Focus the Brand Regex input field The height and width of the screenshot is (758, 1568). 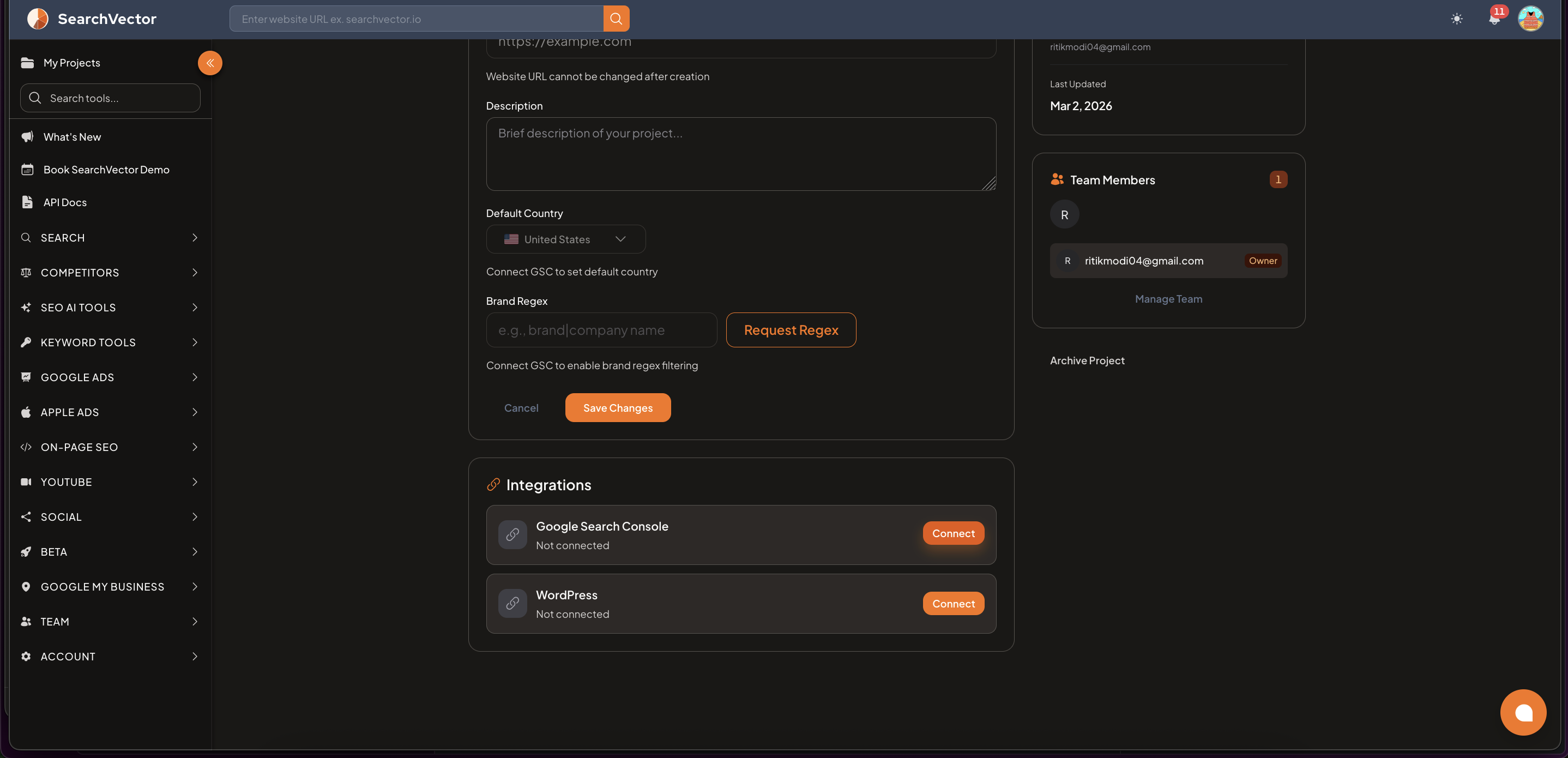coord(601,330)
